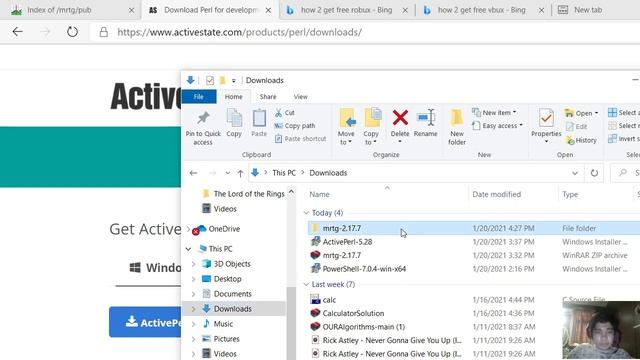640x360 pixels.
Task: Select Downloads in navigation pane
Action: tap(234, 309)
